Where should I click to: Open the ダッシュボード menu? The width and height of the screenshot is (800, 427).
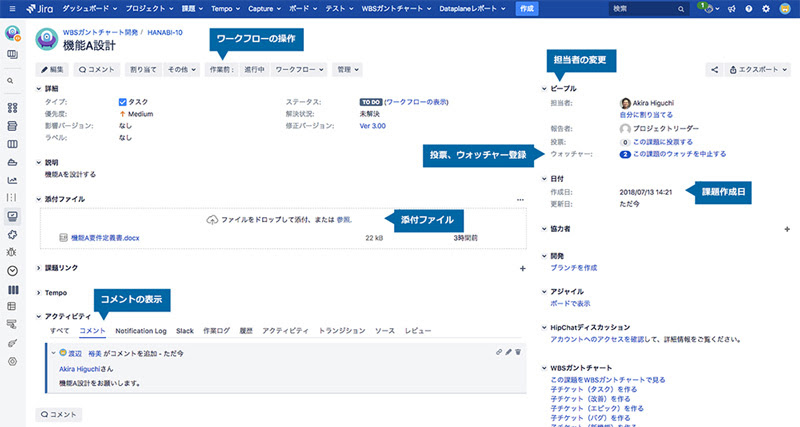tap(89, 9)
